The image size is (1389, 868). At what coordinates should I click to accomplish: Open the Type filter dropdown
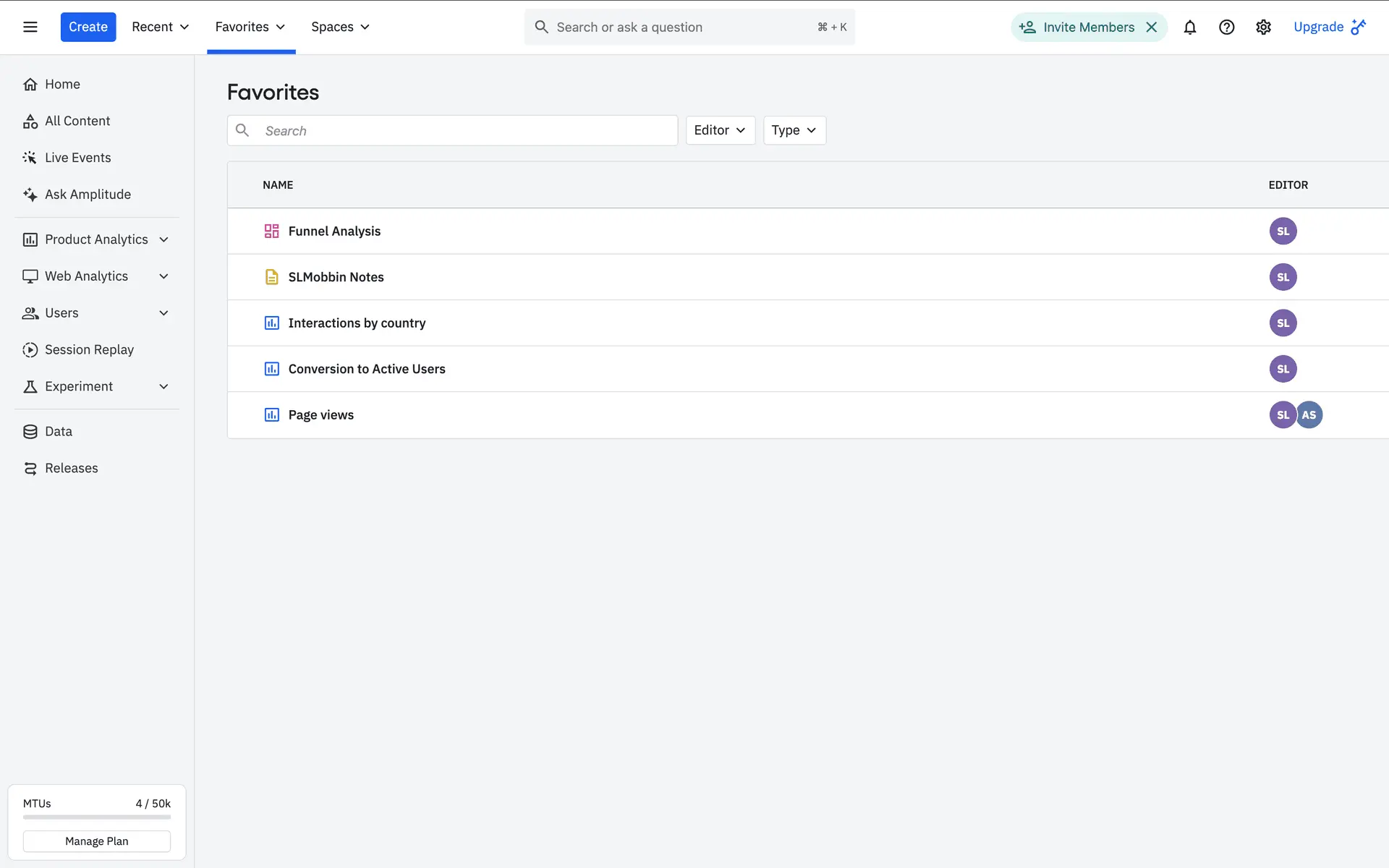(x=794, y=130)
